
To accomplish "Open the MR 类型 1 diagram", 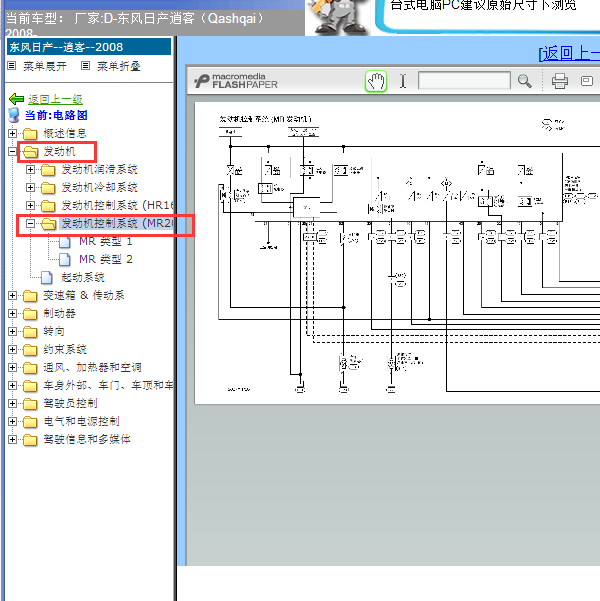I will pos(105,241).
